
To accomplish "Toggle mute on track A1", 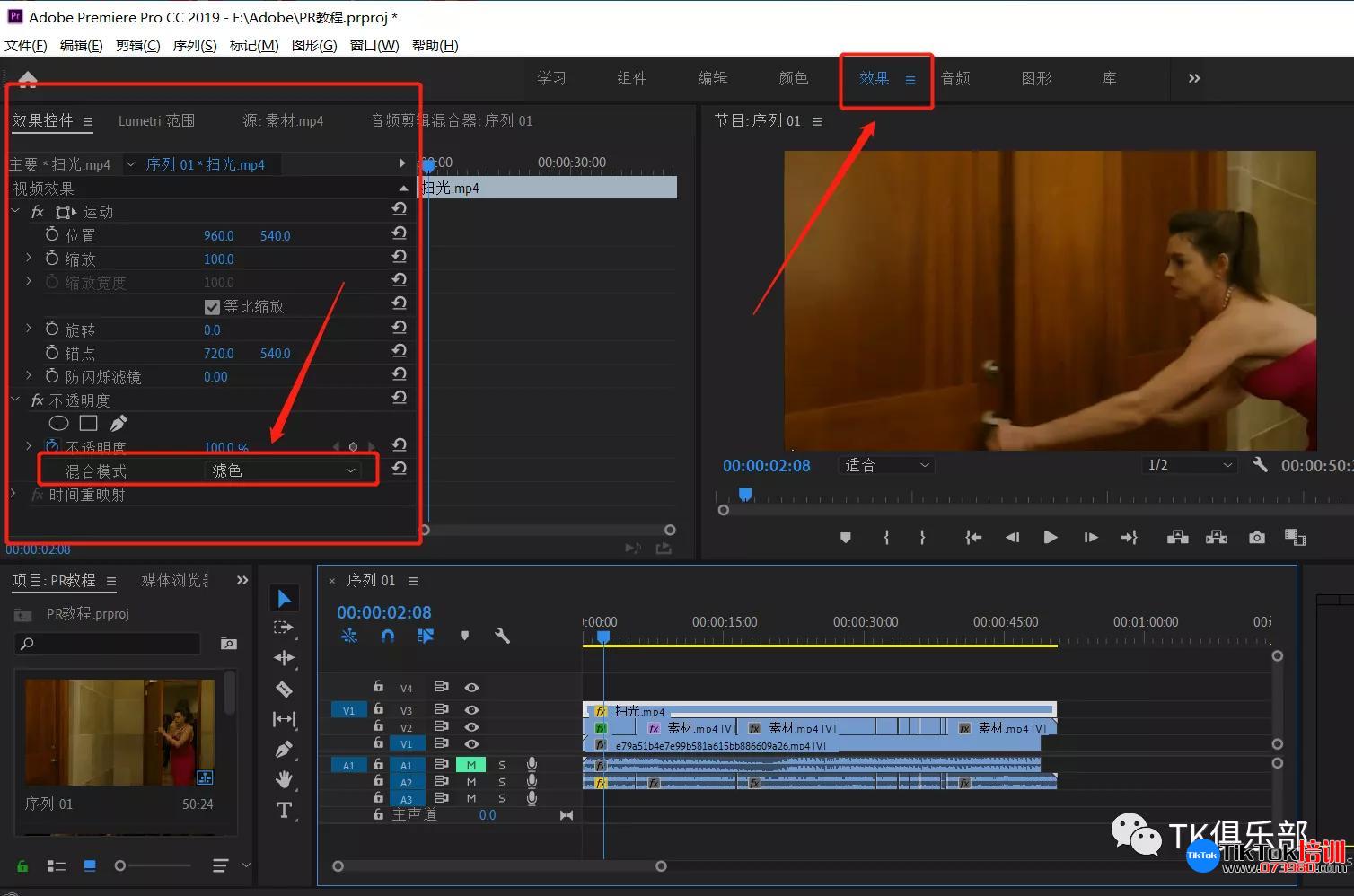I will coord(471,765).
